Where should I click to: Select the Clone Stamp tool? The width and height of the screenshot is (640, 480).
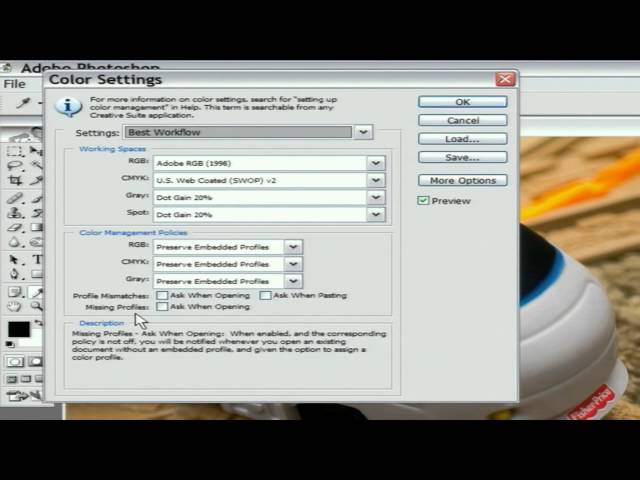(x=15, y=213)
